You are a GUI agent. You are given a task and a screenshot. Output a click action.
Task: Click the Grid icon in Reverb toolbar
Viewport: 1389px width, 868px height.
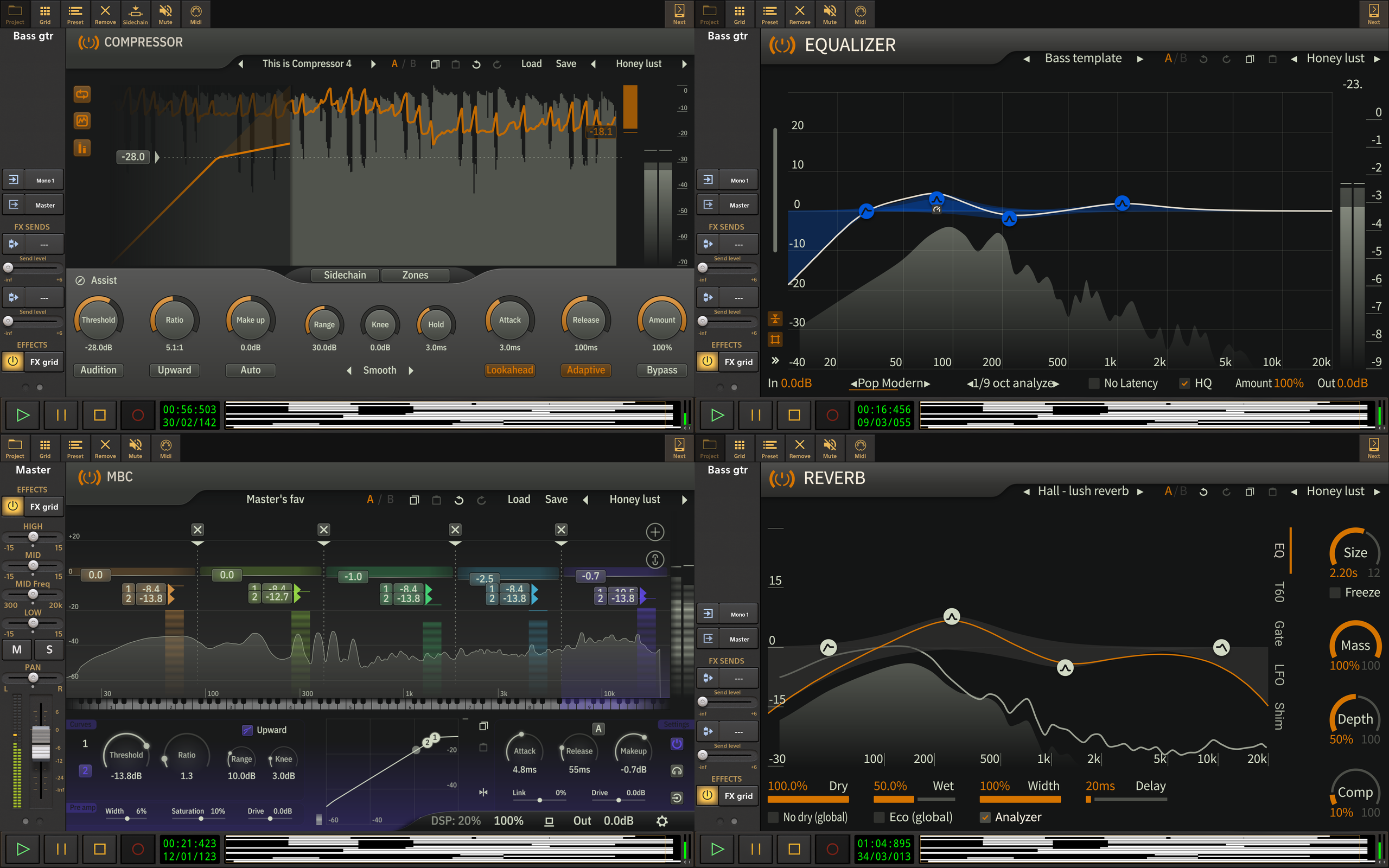point(740,448)
